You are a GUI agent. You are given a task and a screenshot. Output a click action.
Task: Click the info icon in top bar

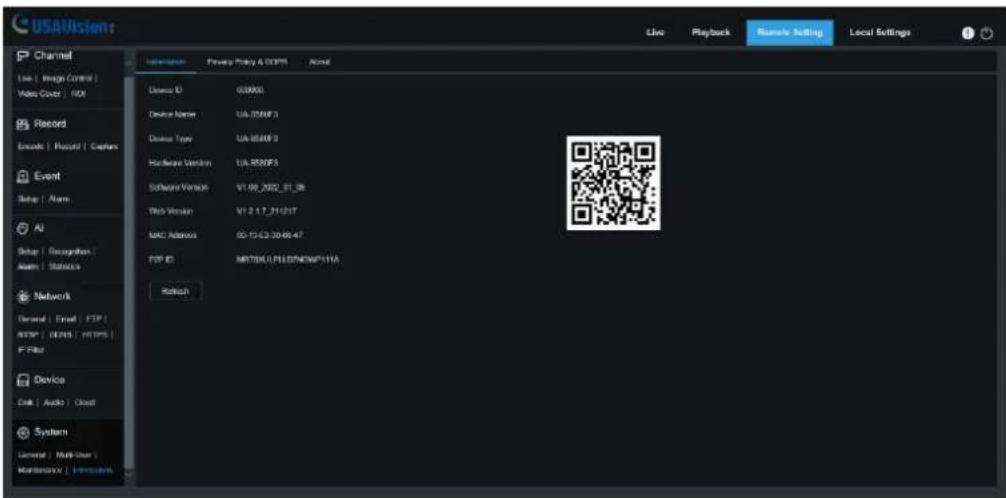coord(967,33)
